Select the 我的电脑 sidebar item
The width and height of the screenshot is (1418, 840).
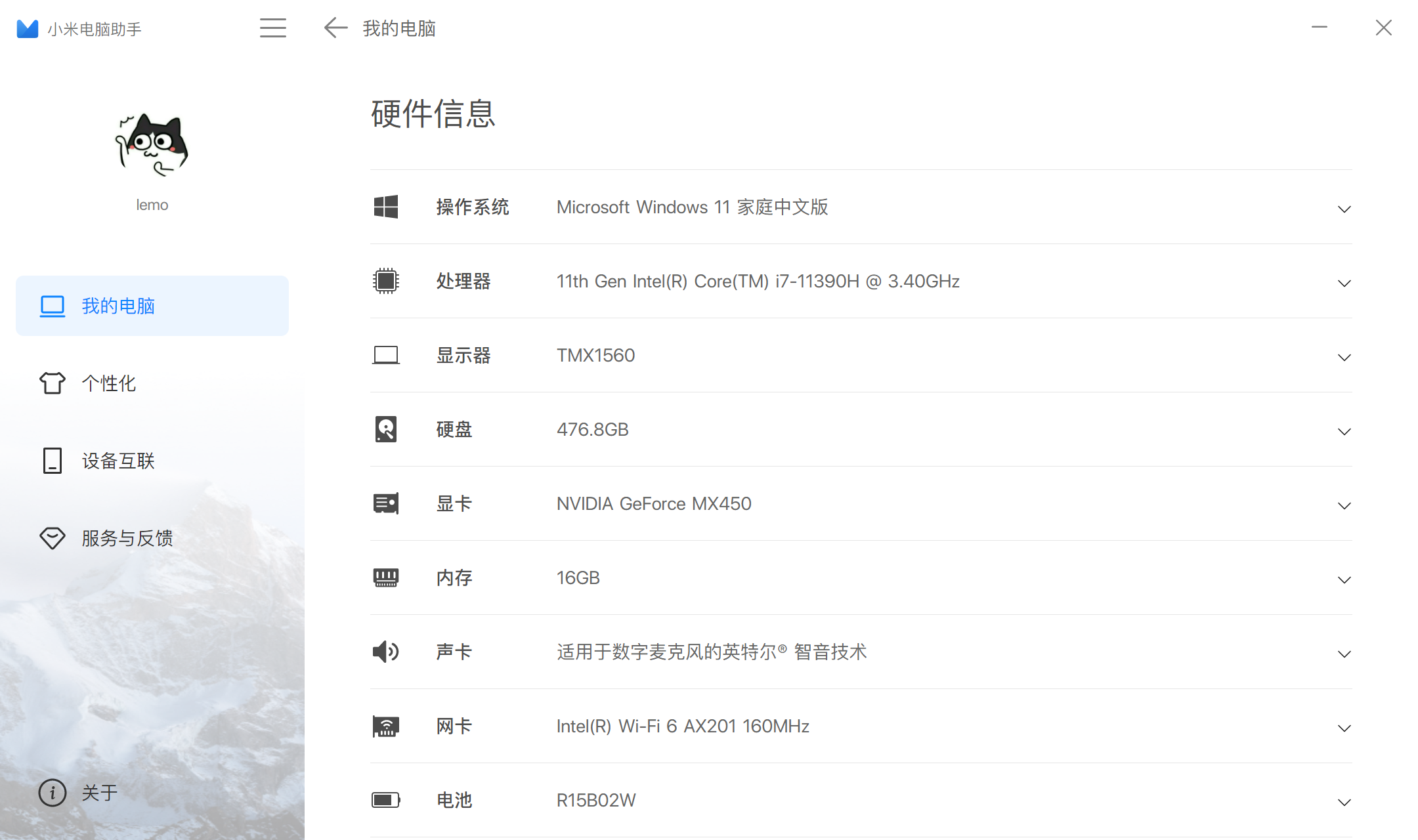point(152,306)
